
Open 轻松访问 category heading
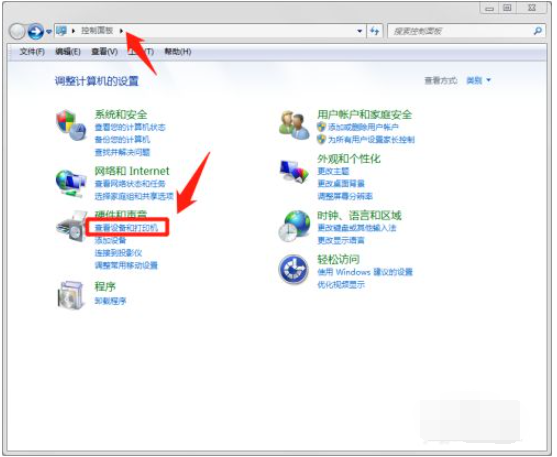pyautogui.click(x=338, y=259)
